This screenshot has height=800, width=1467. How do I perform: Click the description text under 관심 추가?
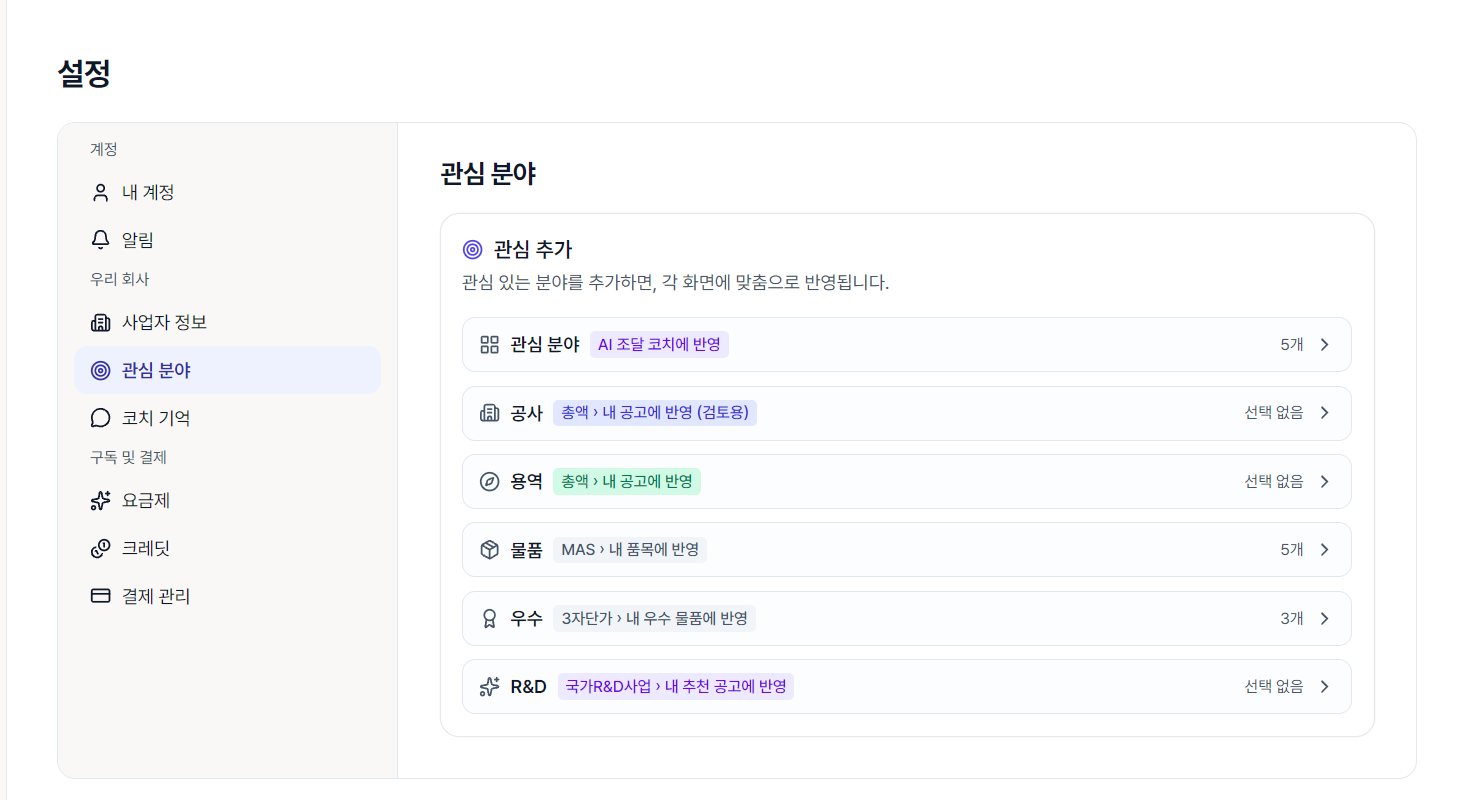pos(676,282)
